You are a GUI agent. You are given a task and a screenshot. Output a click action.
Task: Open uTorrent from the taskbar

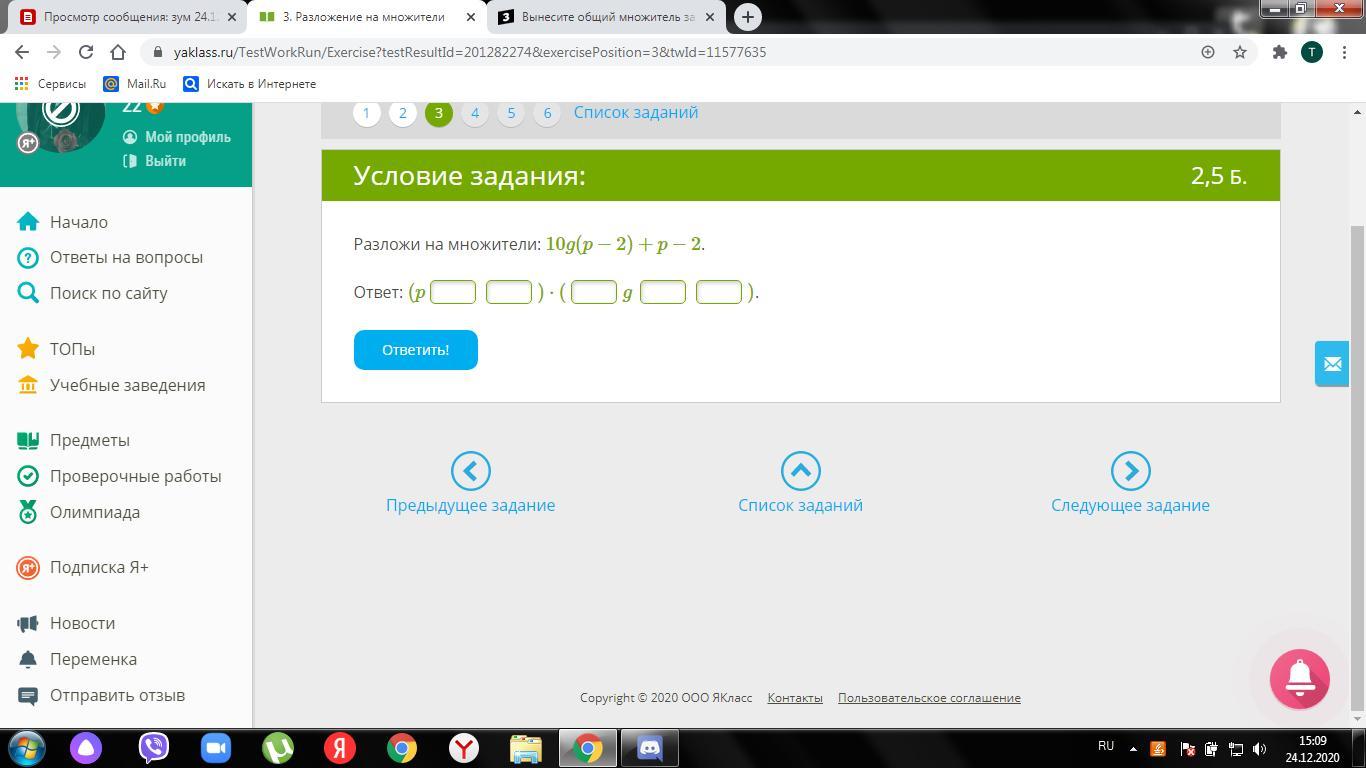(278, 748)
